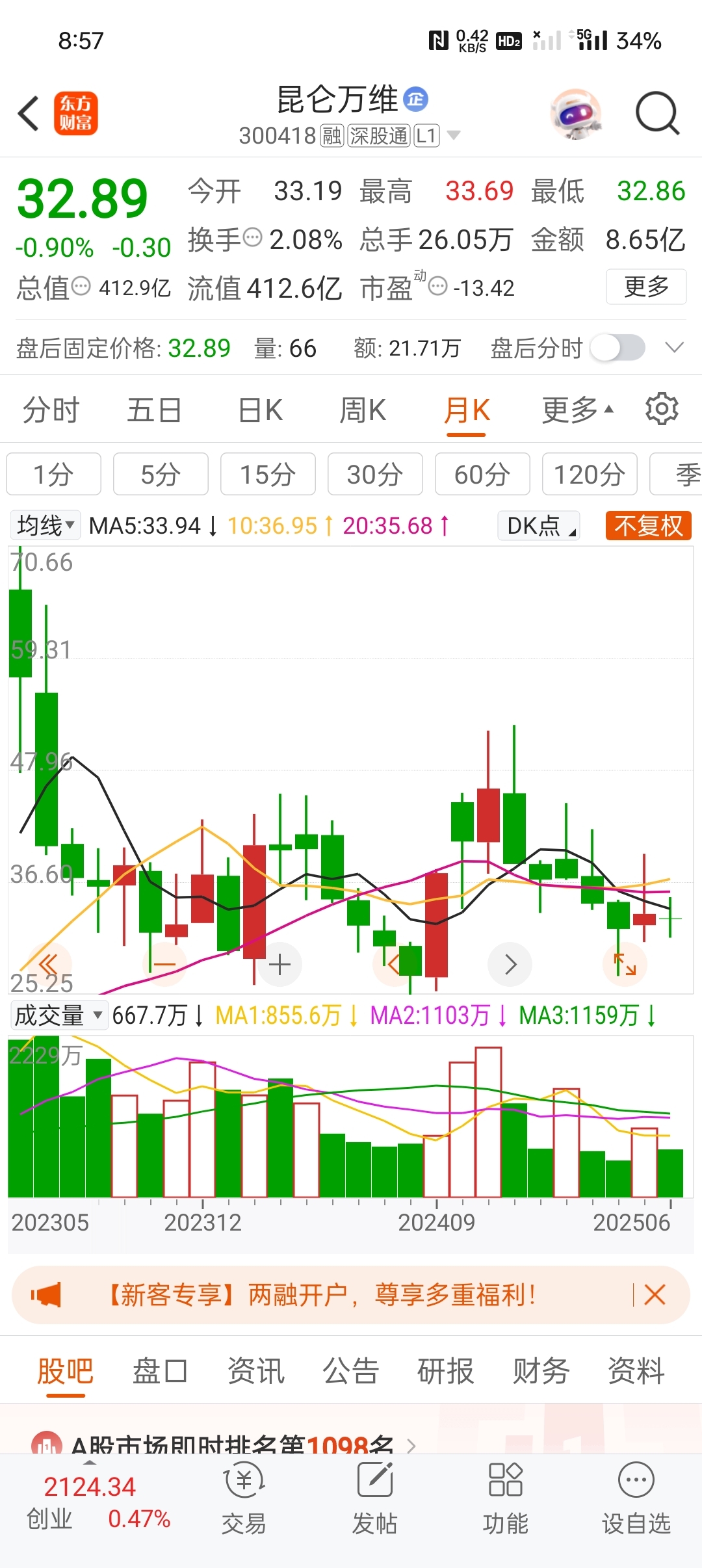The width and height of the screenshot is (702, 1568).
Task: Tap the 市盈 info bubble icon
Action: pyautogui.click(x=438, y=286)
